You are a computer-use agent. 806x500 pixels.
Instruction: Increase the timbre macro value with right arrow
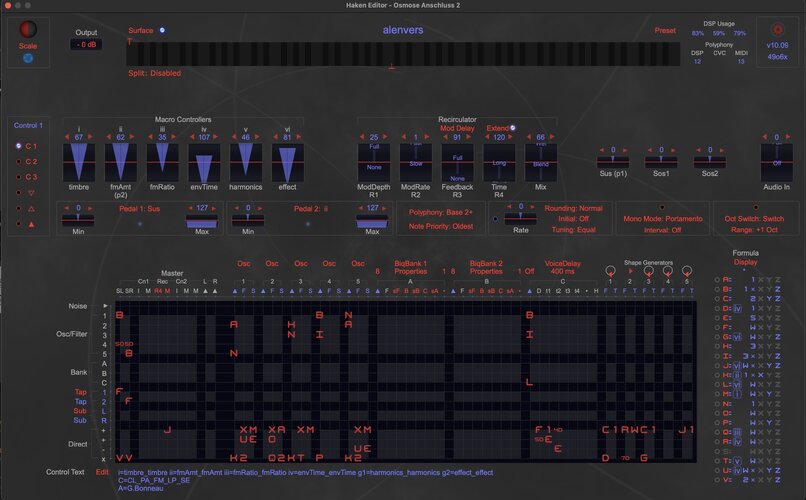point(90,137)
